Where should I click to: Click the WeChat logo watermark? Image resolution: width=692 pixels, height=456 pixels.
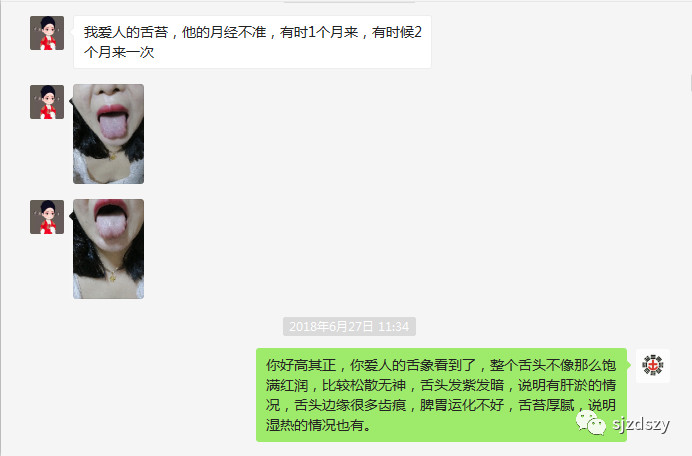pos(590,422)
